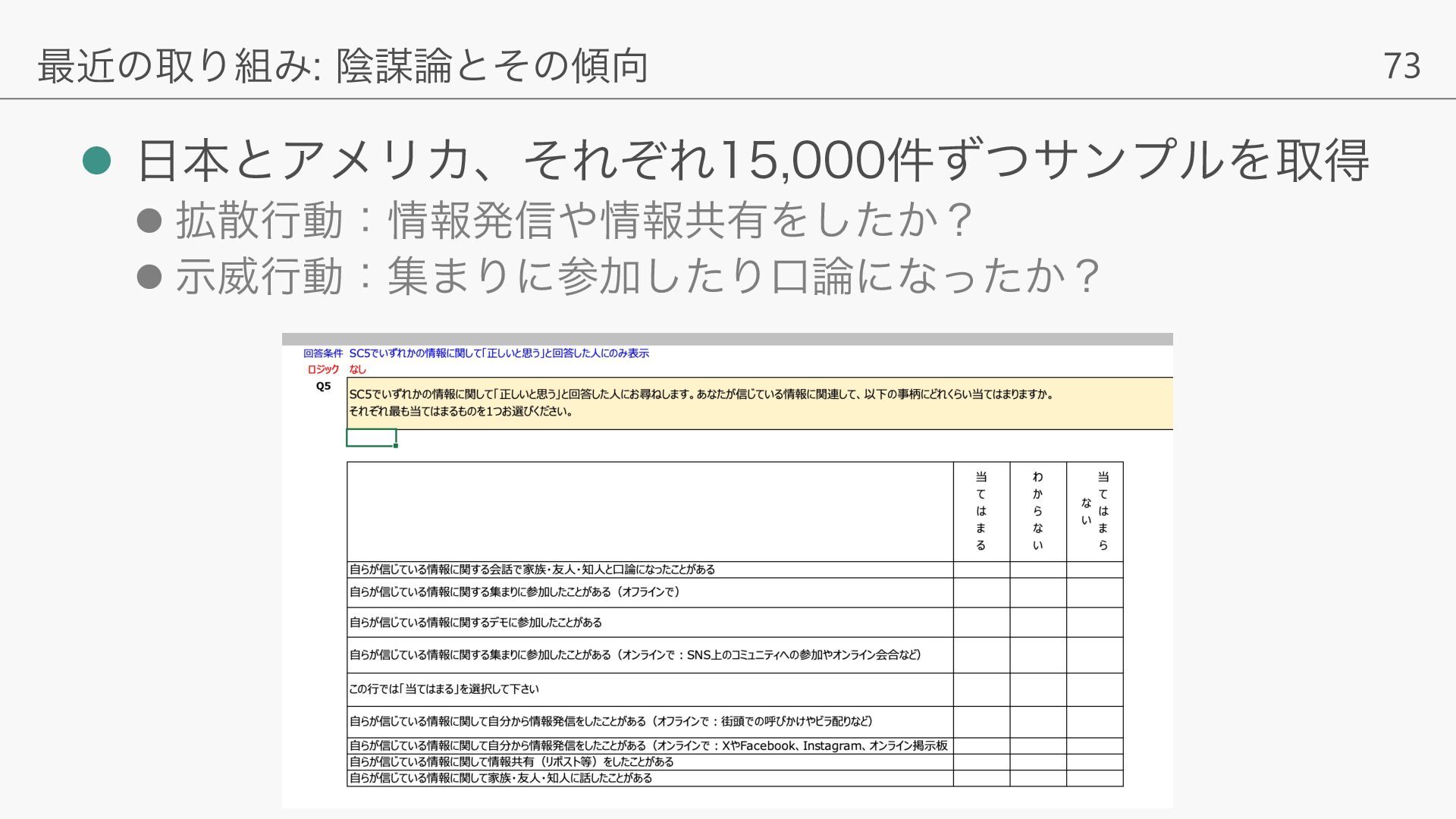Click gray bullet before 示威行動 line
The height and width of the screenshot is (819, 1456).
point(149,276)
